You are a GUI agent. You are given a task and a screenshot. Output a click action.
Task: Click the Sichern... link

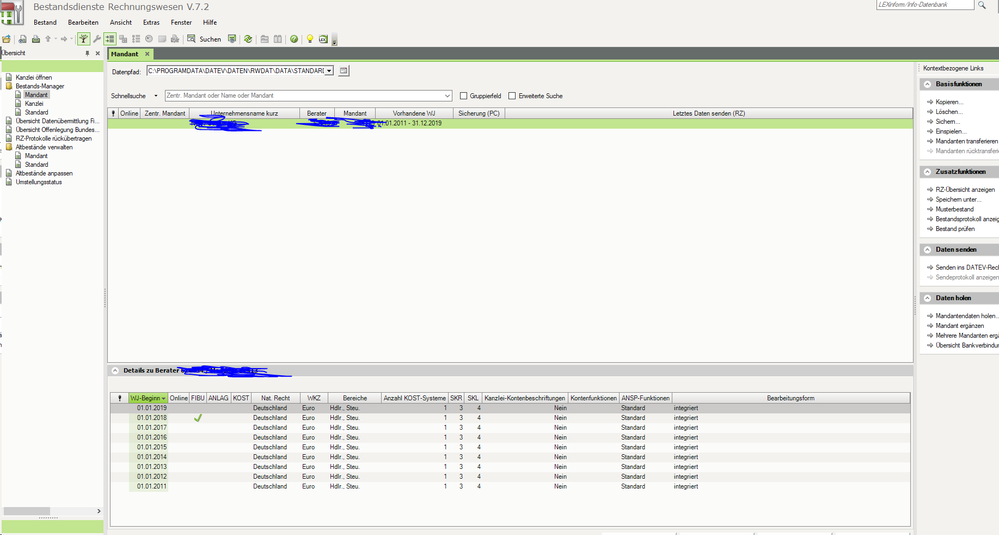click(947, 122)
